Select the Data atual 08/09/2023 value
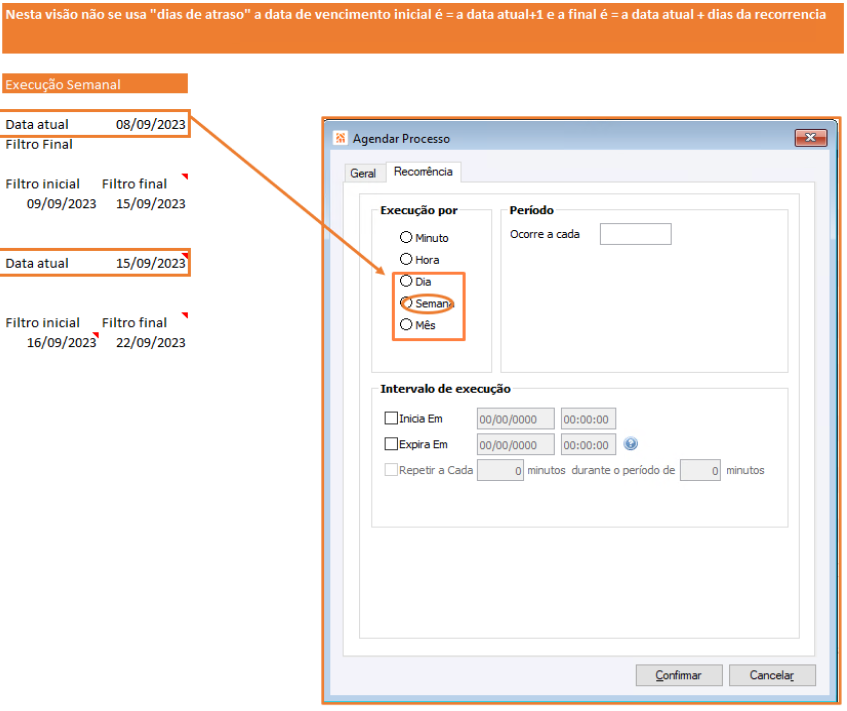The image size is (847, 711). pos(150,125)
